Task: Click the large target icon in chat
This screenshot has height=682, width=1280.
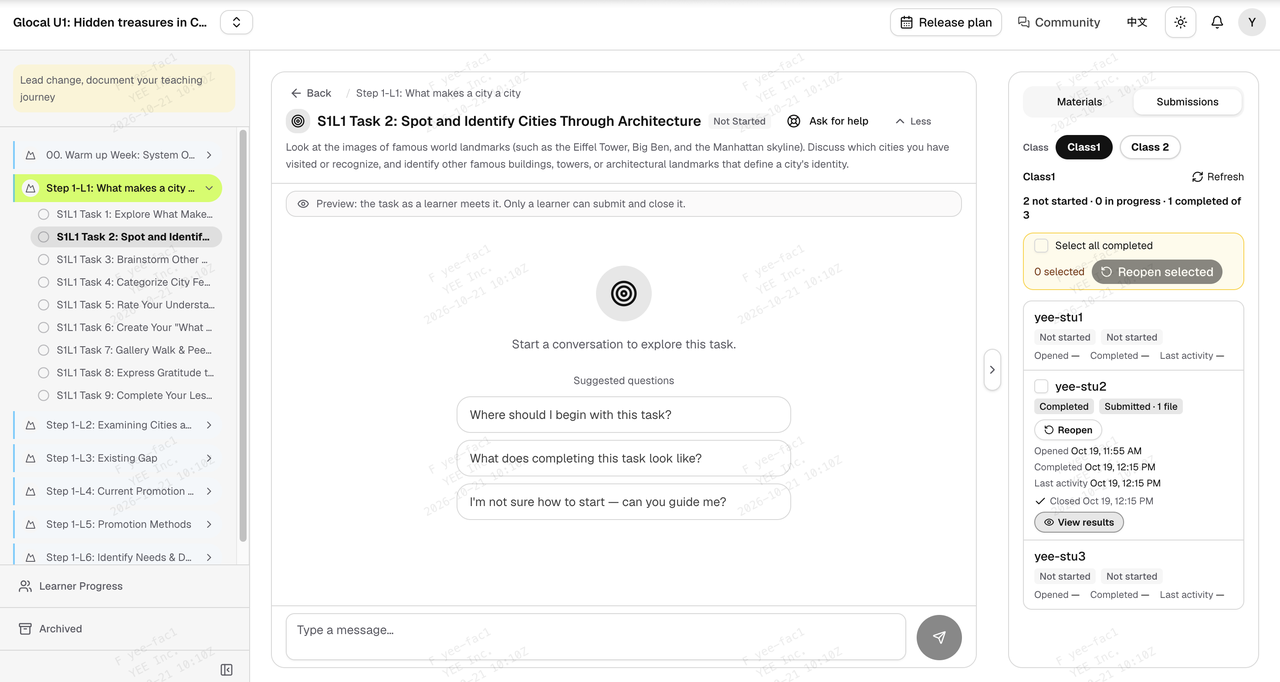Action: [624, 293]
